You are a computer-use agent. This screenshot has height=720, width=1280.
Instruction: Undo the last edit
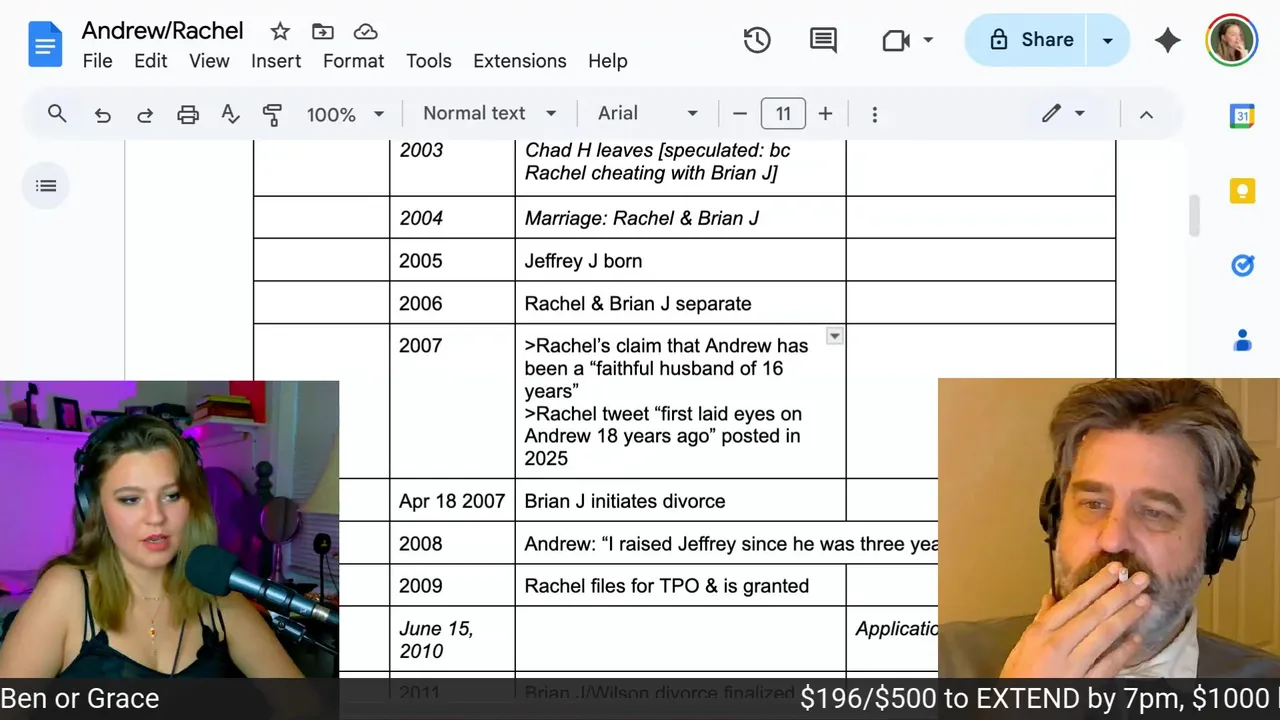point(102,114)
